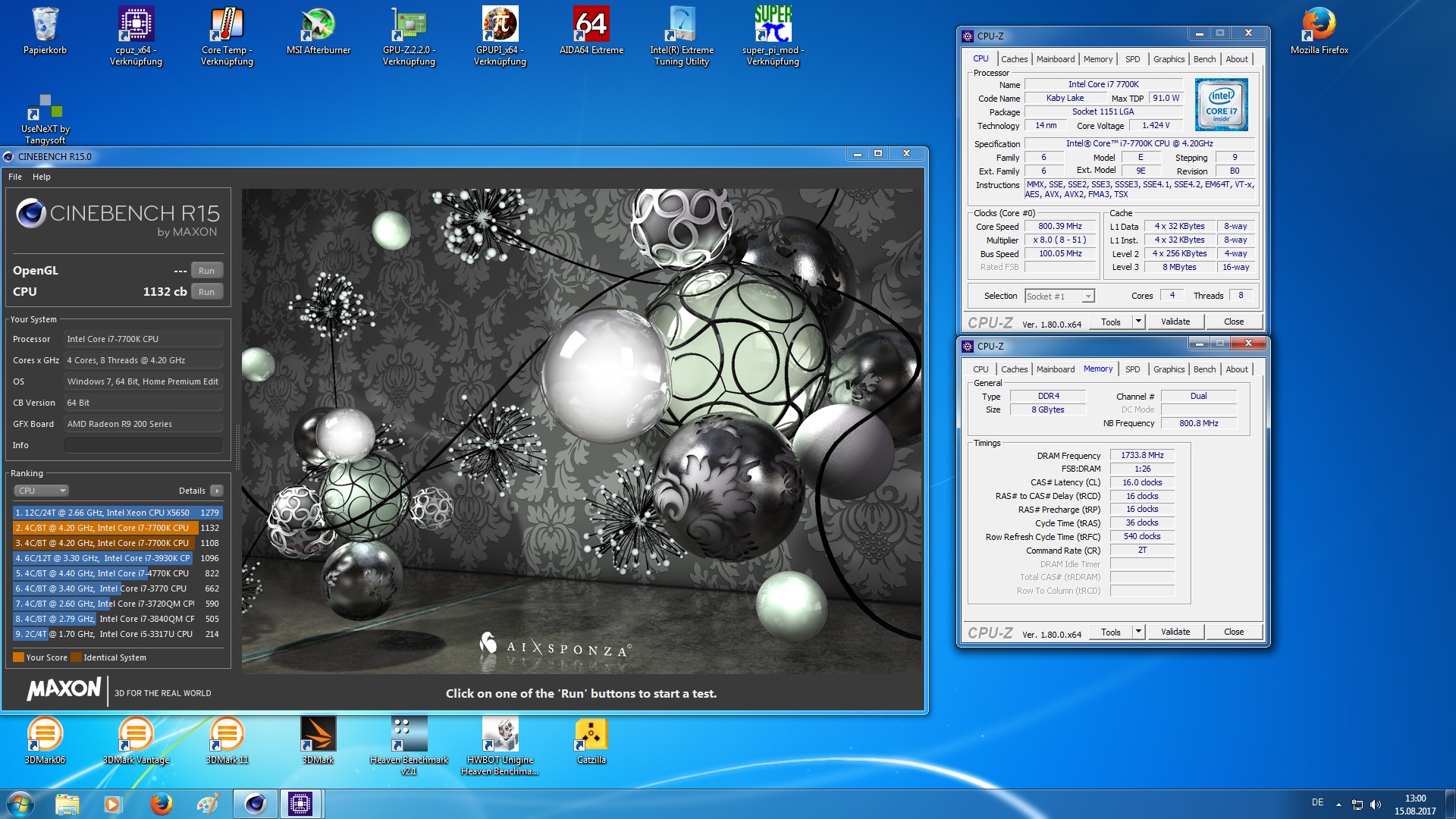Open Mainboard tab in top CPU-Z
1456x819 pixels.
(1056, 59)
